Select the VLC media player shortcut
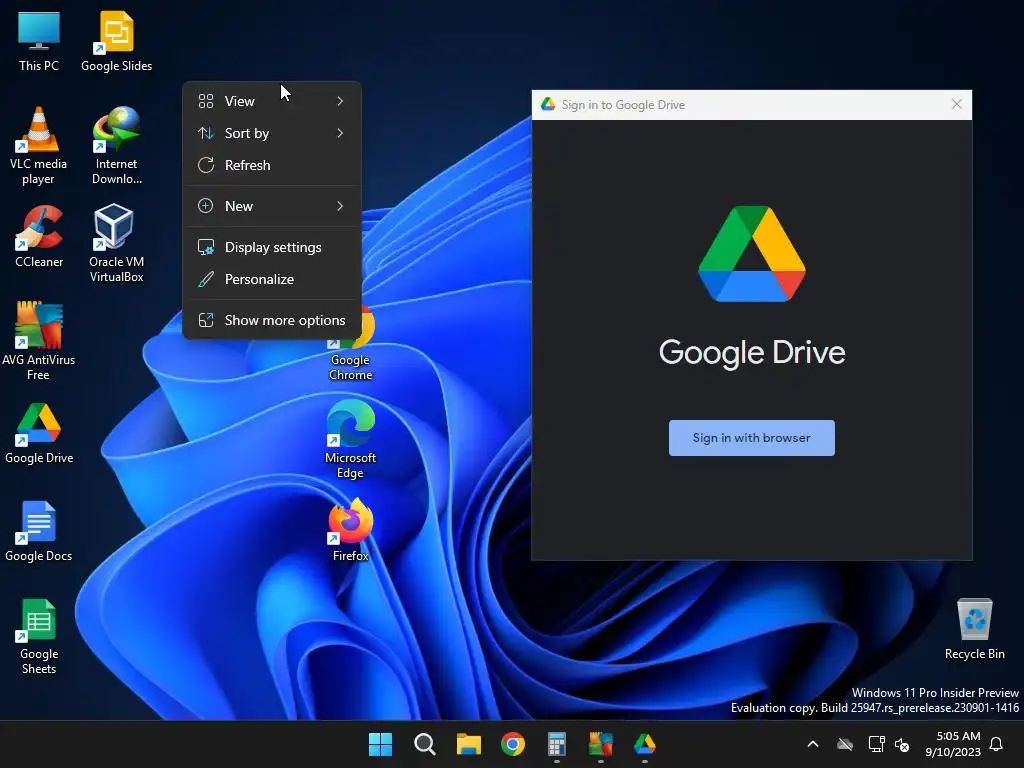 pyautogui.click(x=39, y=146)
